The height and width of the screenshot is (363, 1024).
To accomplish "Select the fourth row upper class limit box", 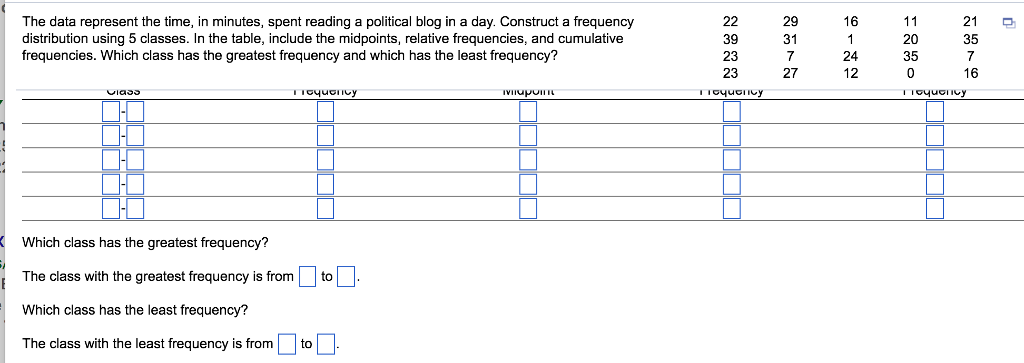I will click(135, 184).
